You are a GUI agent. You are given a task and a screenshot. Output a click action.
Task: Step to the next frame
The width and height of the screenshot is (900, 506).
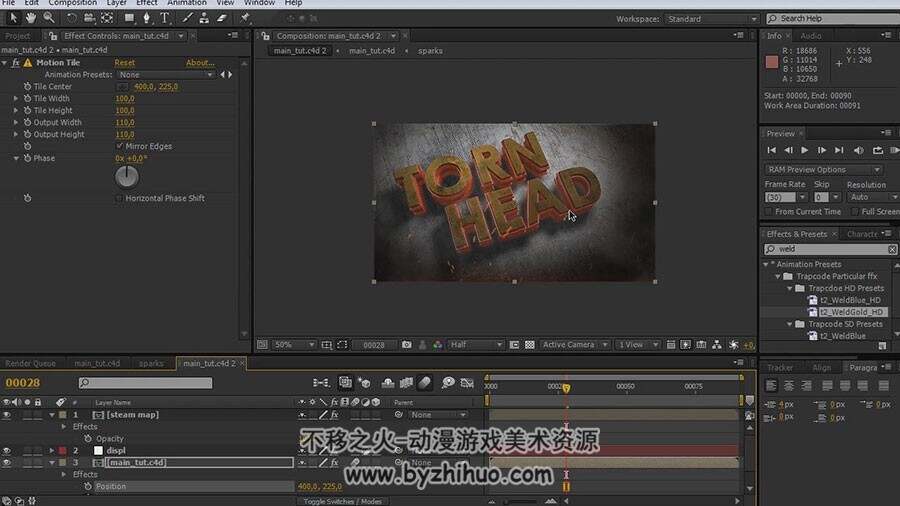tap(821, 150)
